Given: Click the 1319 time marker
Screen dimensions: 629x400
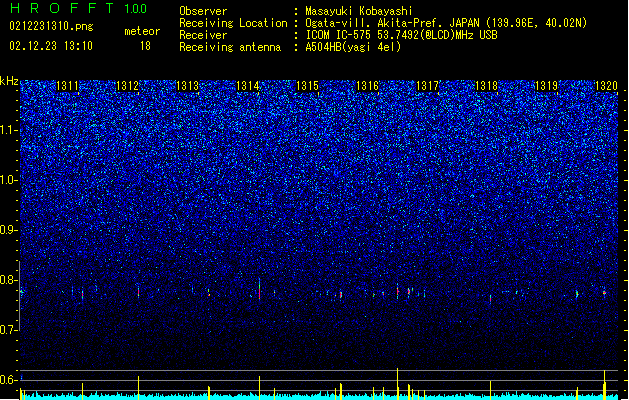Looking at the screenshot, I should click(547, 86).
